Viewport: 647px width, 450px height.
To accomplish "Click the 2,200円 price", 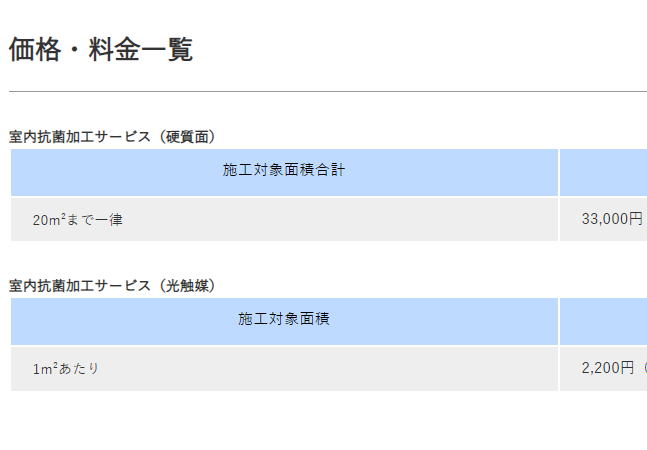I will coord(608,369).
